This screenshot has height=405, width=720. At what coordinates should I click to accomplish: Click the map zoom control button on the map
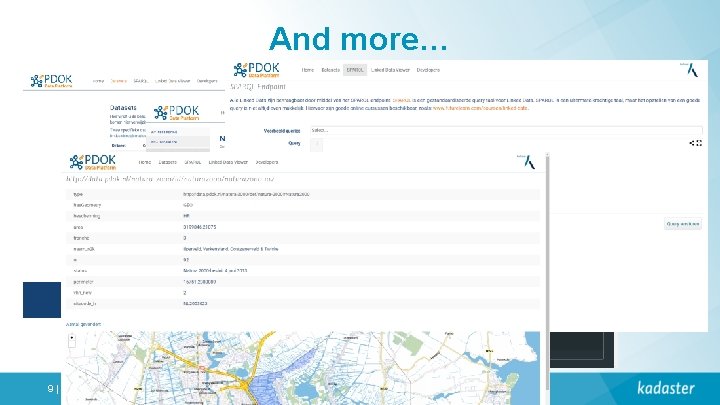[x=72, y=340]
